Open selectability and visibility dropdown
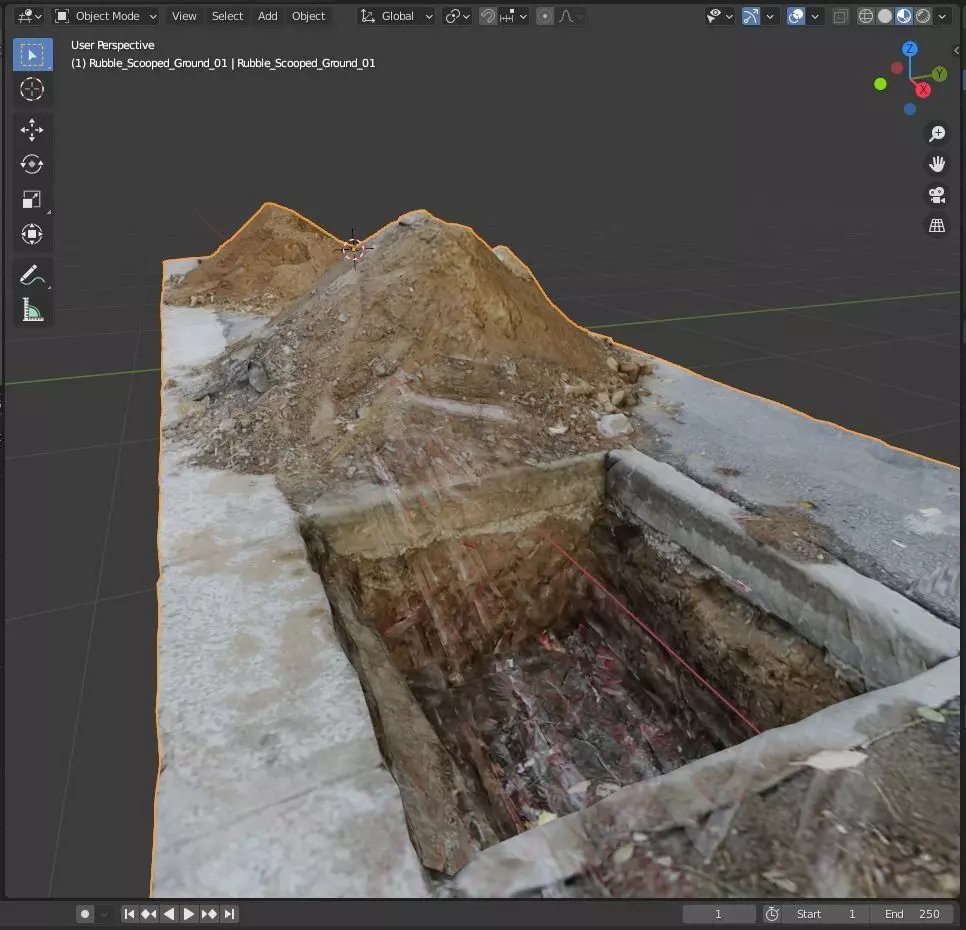The image size is (966, 930). click(719, 16)
